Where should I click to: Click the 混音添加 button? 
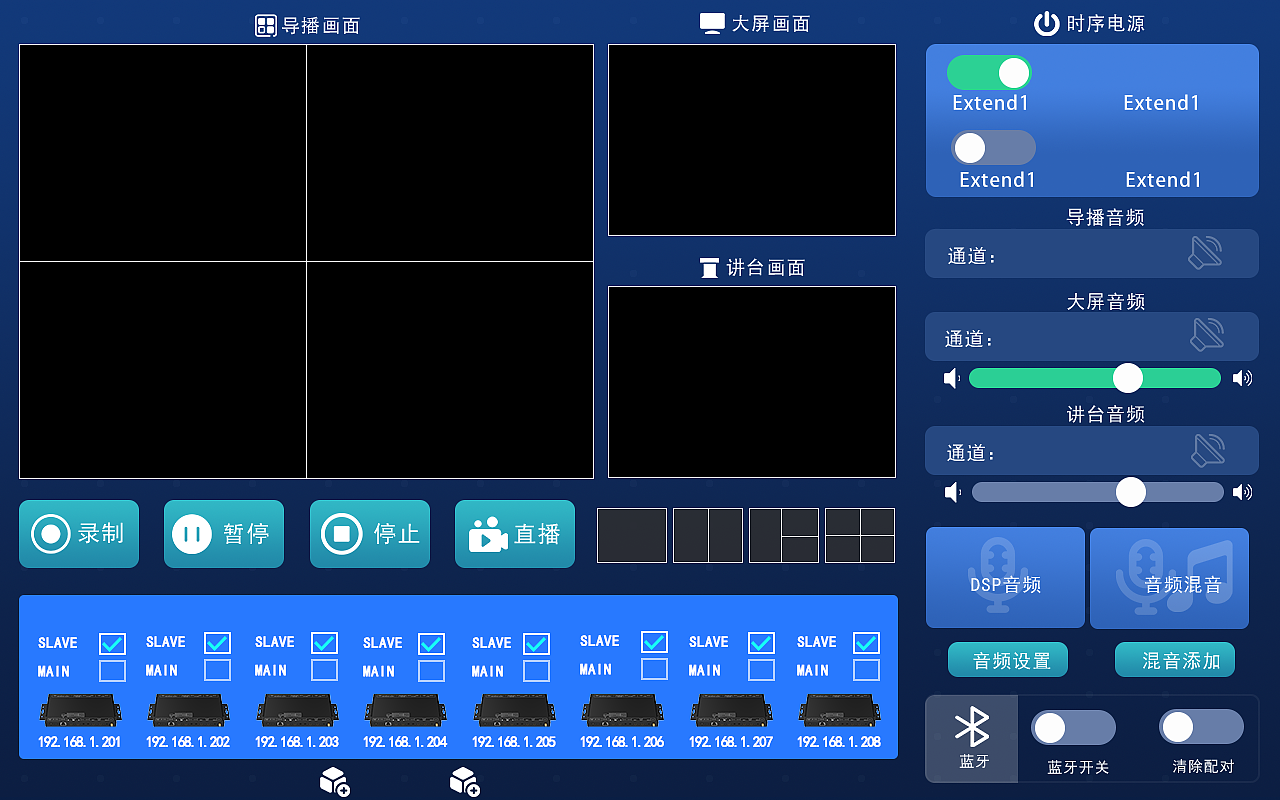[1174, 659]
